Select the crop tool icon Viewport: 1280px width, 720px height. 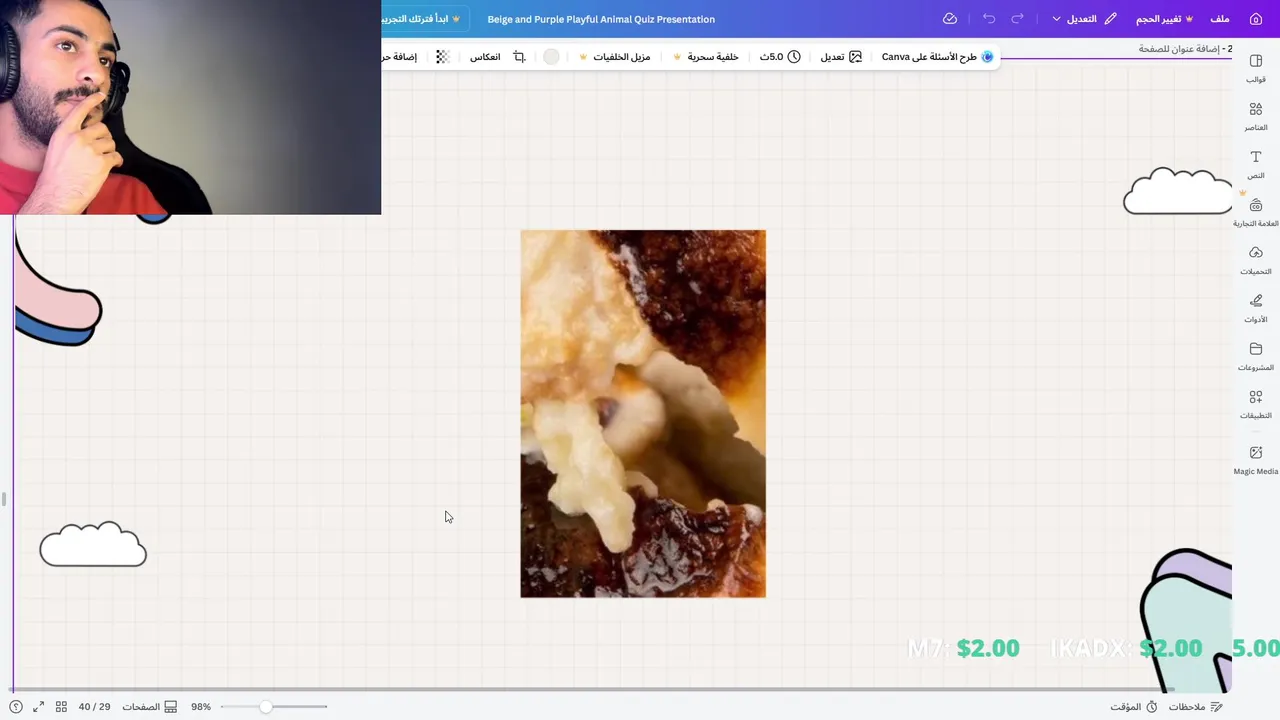tap(519, 57)
